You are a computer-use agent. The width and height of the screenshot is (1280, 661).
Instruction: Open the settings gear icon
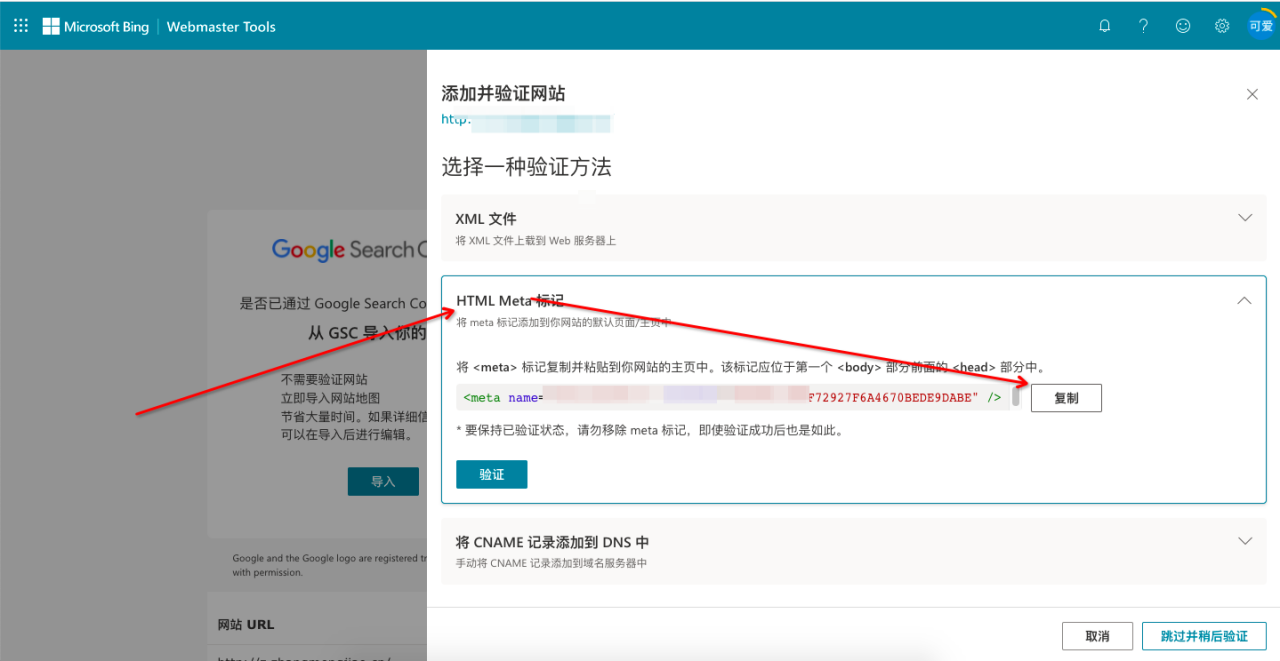point(1222,26)
